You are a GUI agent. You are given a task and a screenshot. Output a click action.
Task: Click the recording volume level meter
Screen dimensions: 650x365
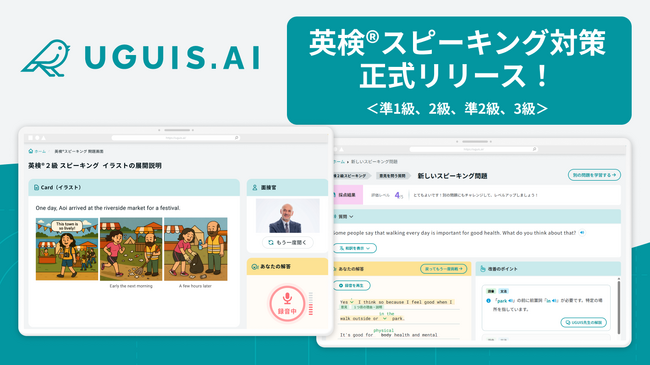311,303
